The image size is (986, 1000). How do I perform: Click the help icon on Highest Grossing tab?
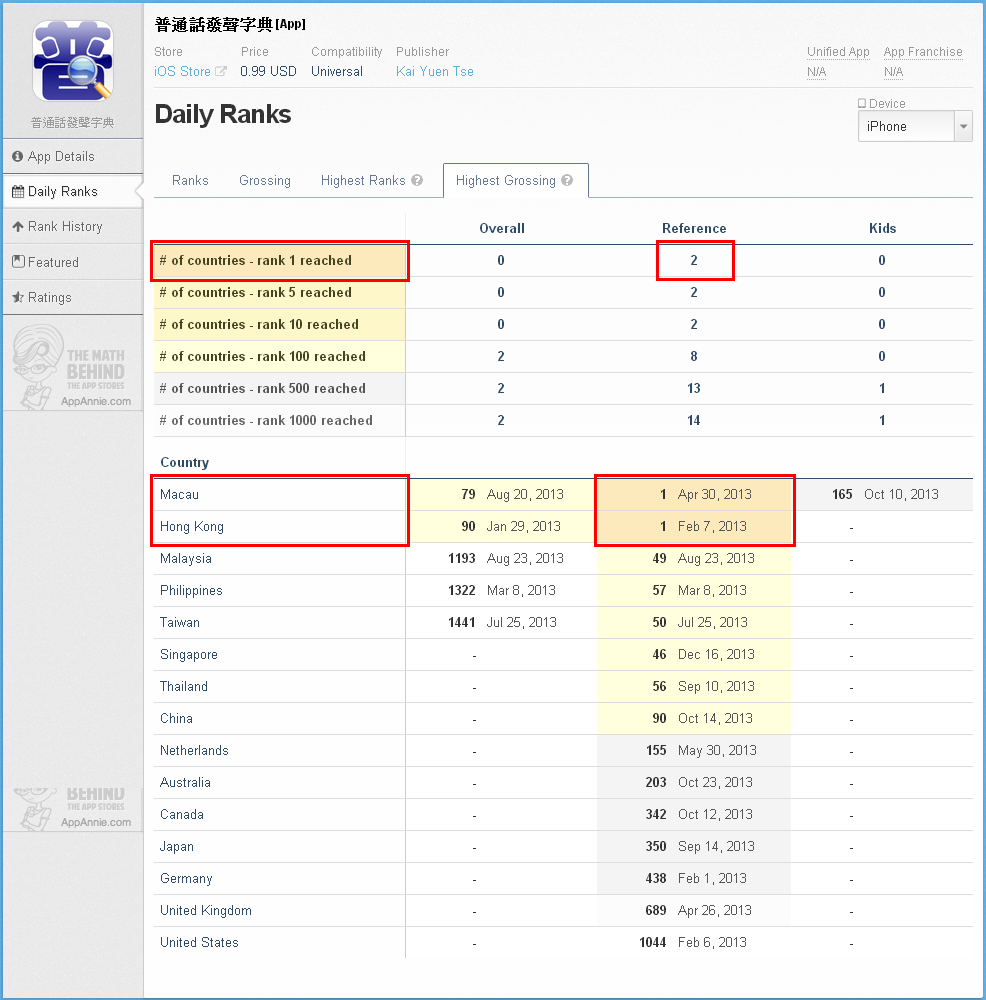pyautogui.click(x=567, y=181)
